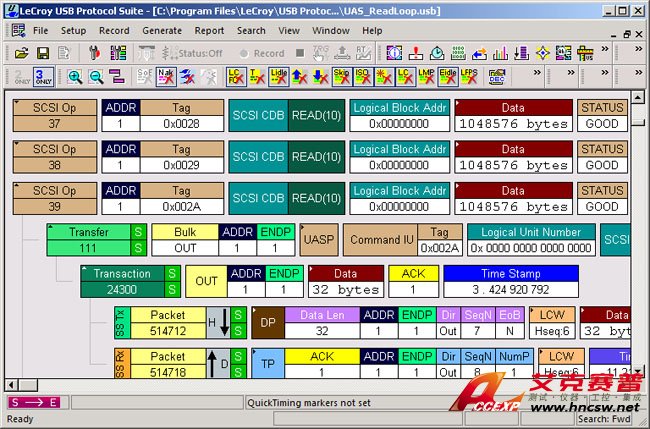
Task: Click the Save floppy disk icon
Action: [41, 53]
